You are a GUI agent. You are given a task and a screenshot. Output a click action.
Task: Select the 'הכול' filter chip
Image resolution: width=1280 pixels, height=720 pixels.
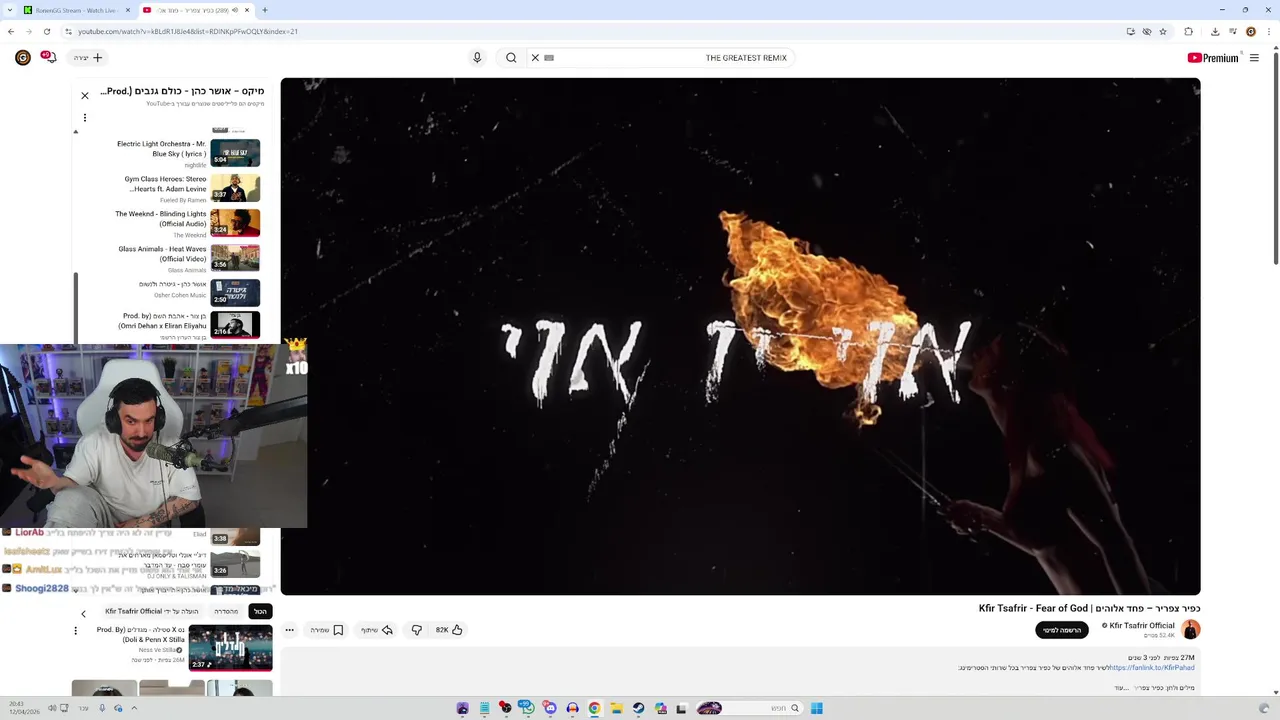point(260,611)
